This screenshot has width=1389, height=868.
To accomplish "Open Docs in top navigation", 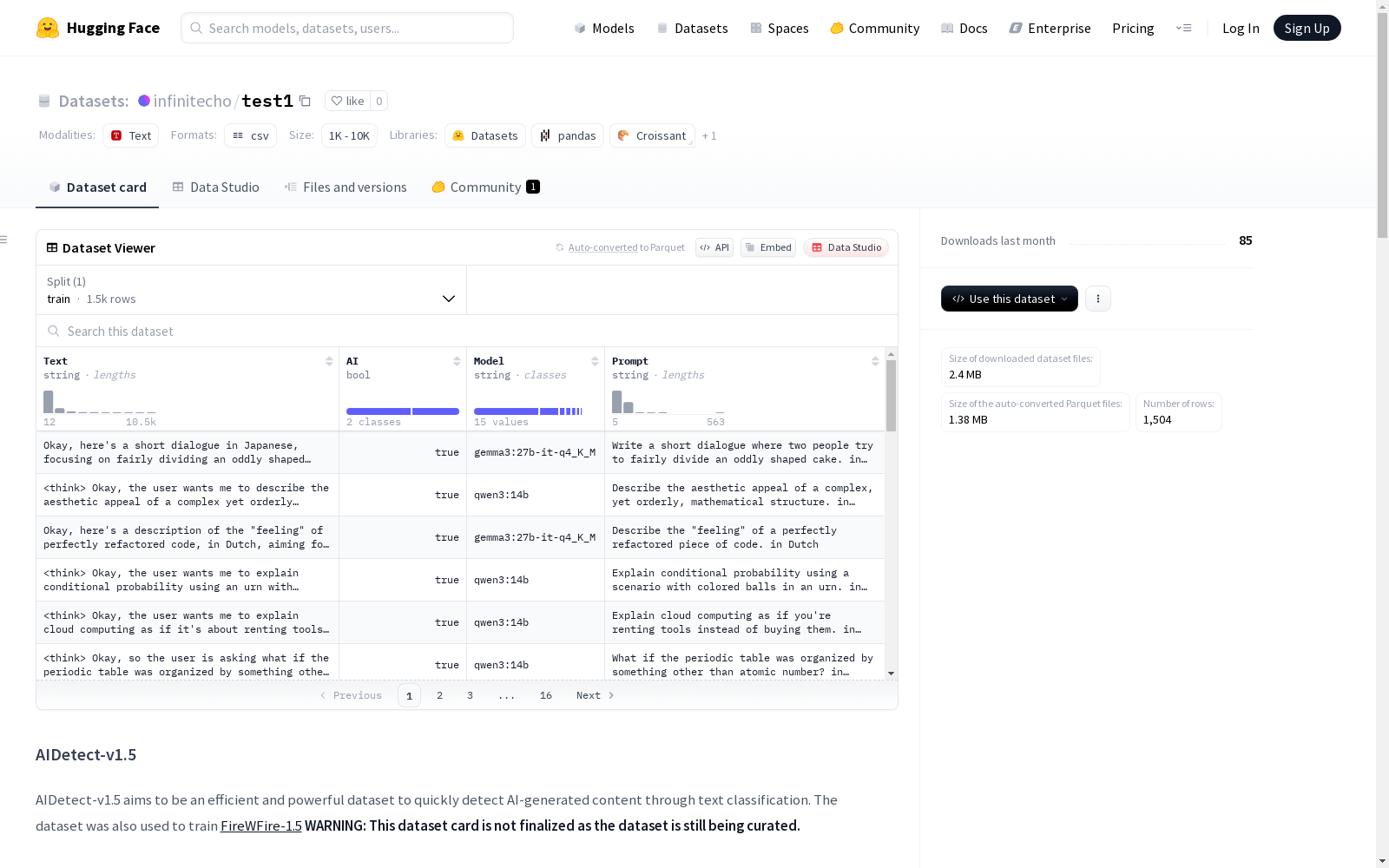I will point(964,28).
